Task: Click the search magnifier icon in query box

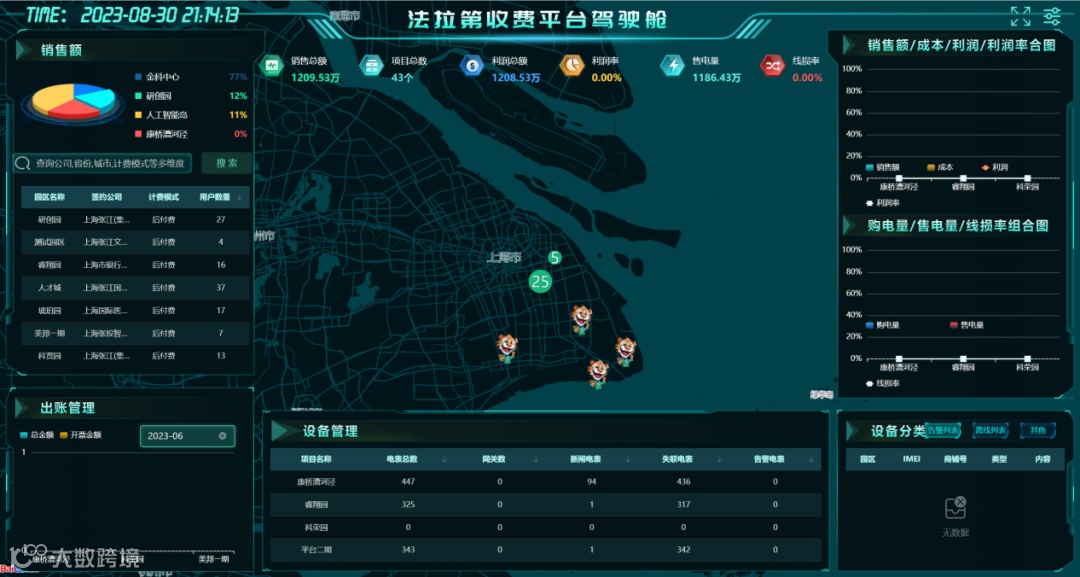Action: (x=23, y=163)
